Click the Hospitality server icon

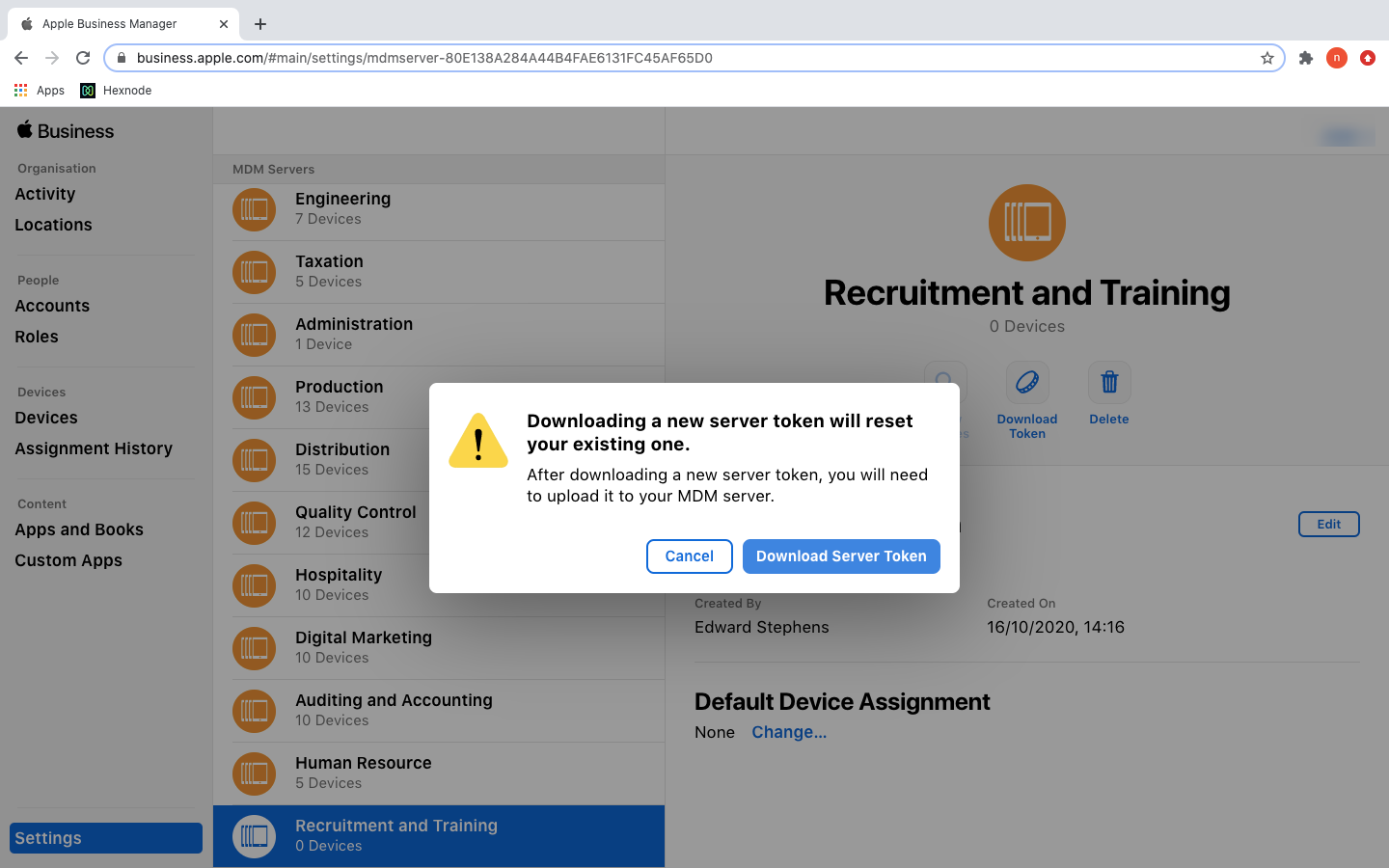(254, 585)
